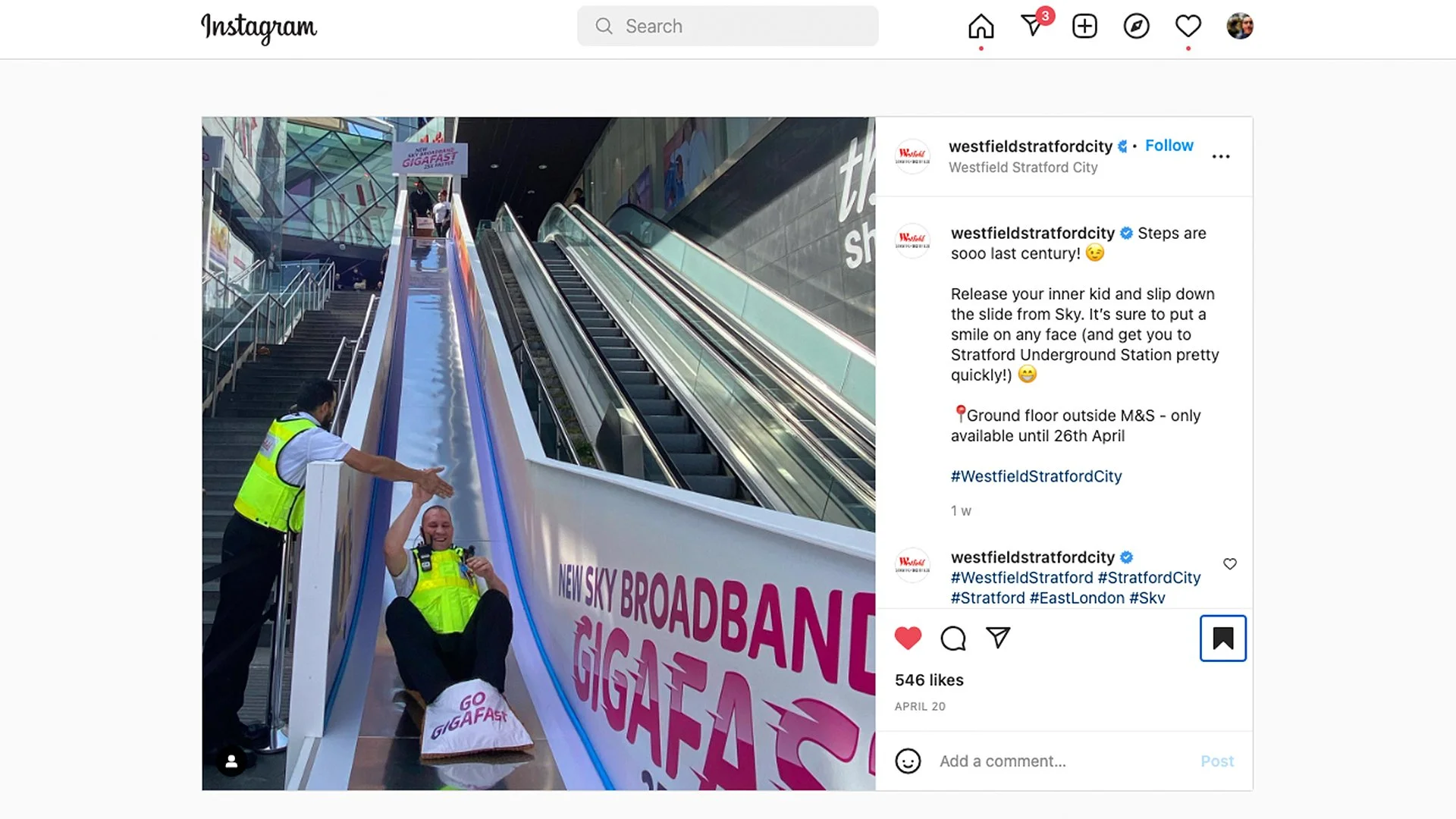Focus the Add a comment field
This screenshot has height=819, width=1456.
coord(1062,761)
